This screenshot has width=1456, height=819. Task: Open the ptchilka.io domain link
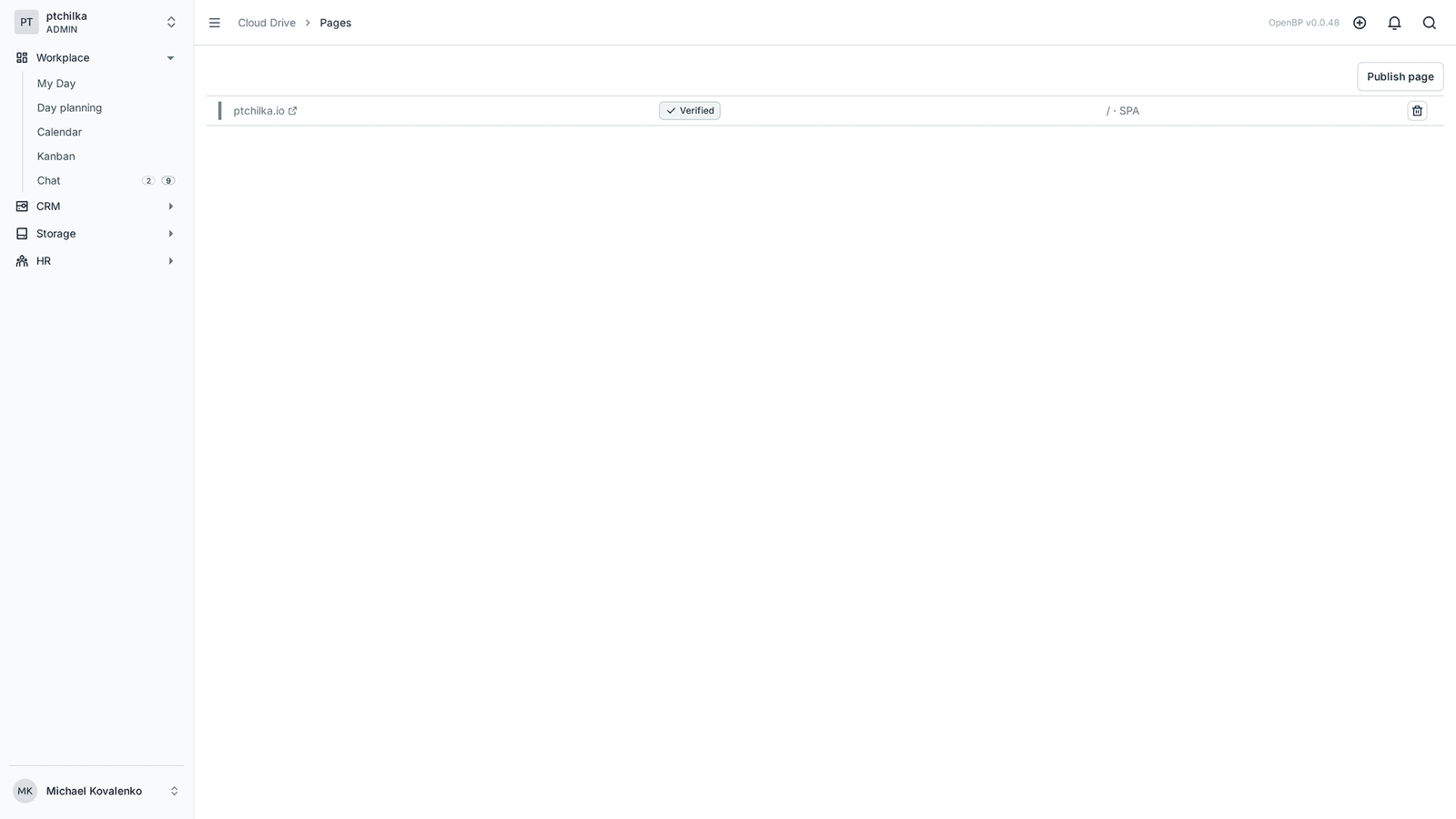258,111
